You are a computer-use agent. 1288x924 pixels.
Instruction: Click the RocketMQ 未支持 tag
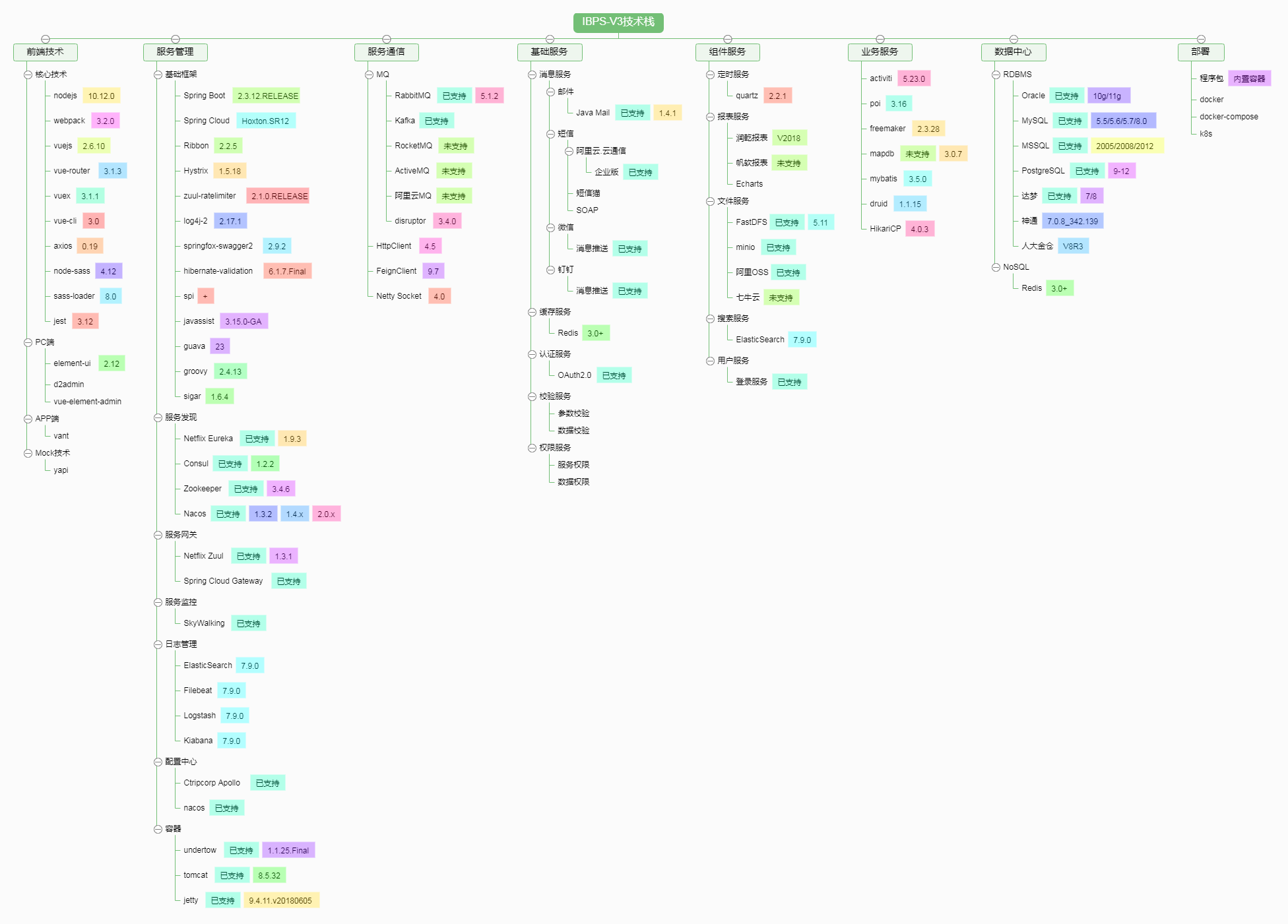point(455,146)
